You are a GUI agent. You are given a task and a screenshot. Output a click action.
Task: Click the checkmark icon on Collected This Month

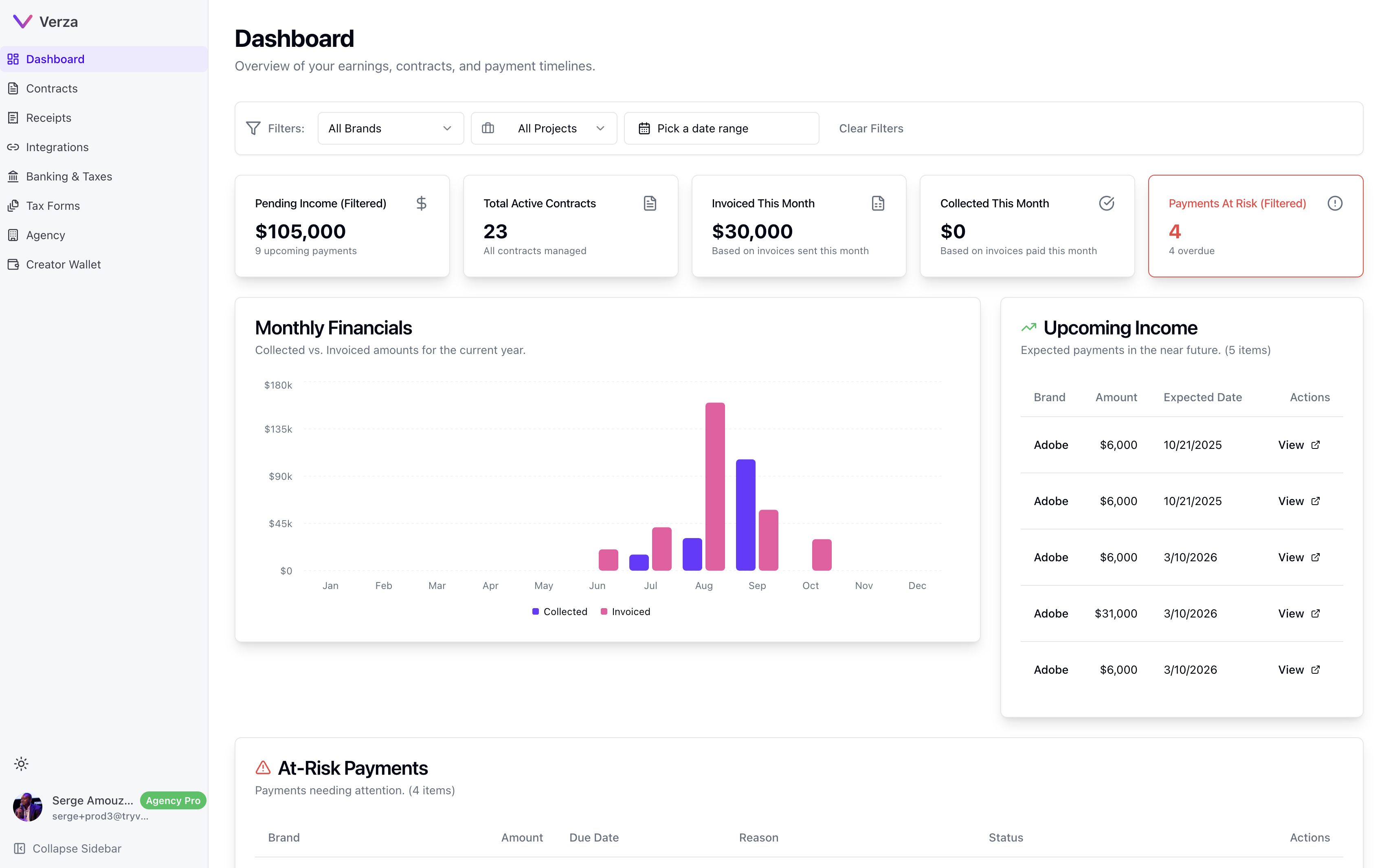coord(1107,203)
